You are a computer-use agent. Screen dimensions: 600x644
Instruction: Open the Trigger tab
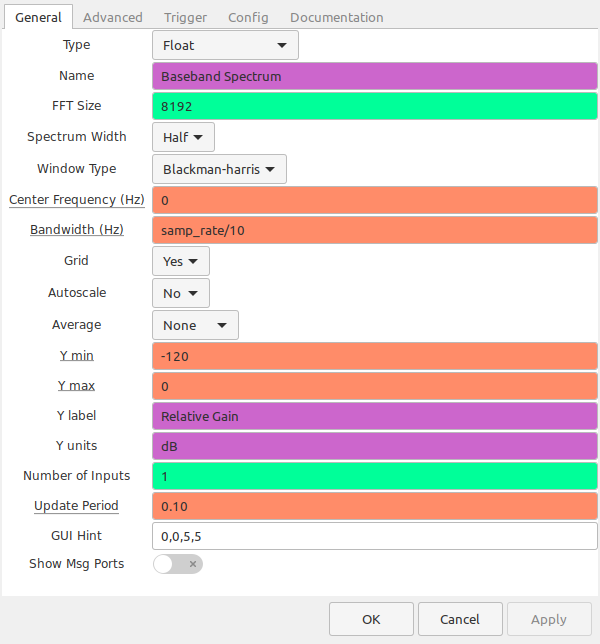[185, 18]
